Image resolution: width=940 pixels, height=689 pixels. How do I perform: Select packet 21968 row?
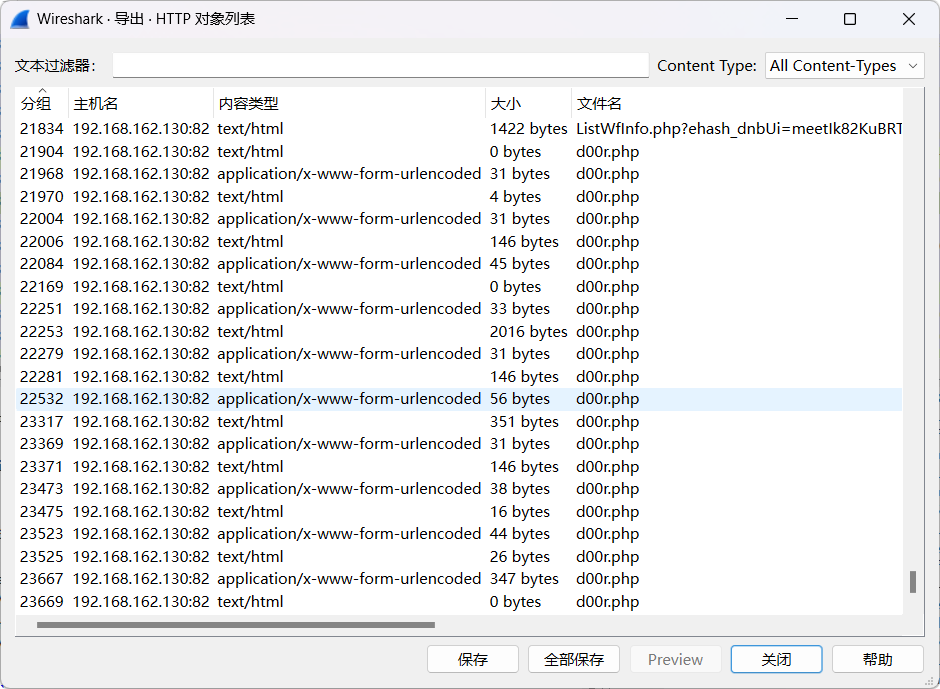pyautogui.click(x=459, y=174)
